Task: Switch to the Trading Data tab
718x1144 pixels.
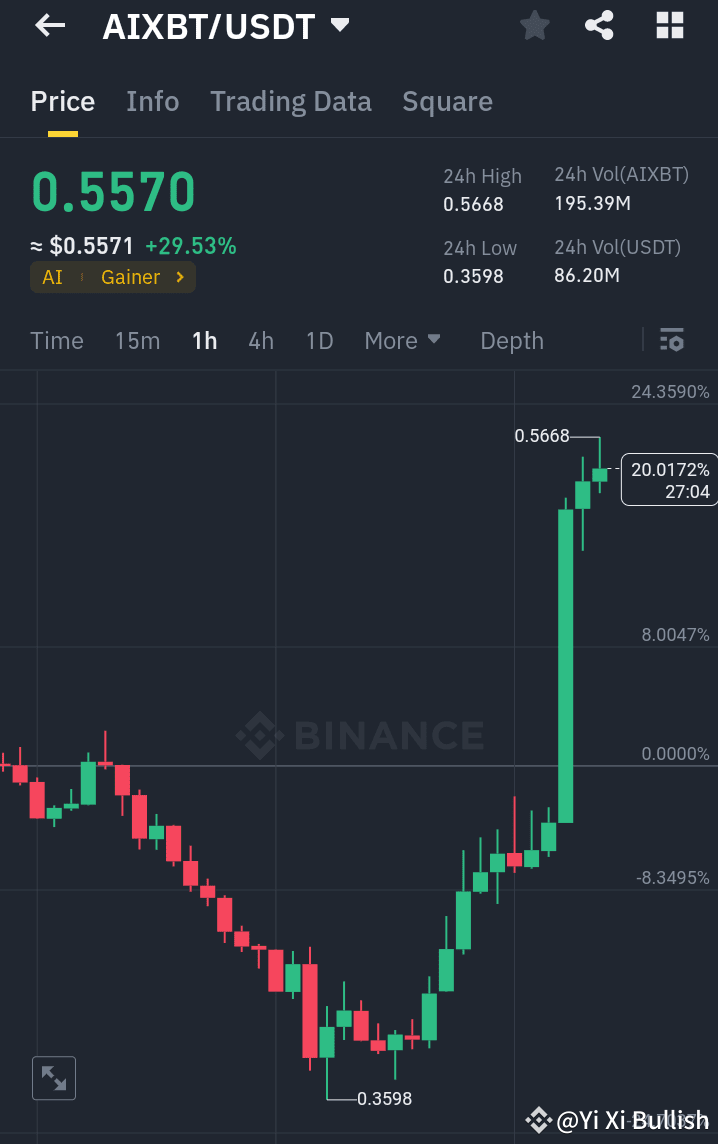Action: (290, 101)
